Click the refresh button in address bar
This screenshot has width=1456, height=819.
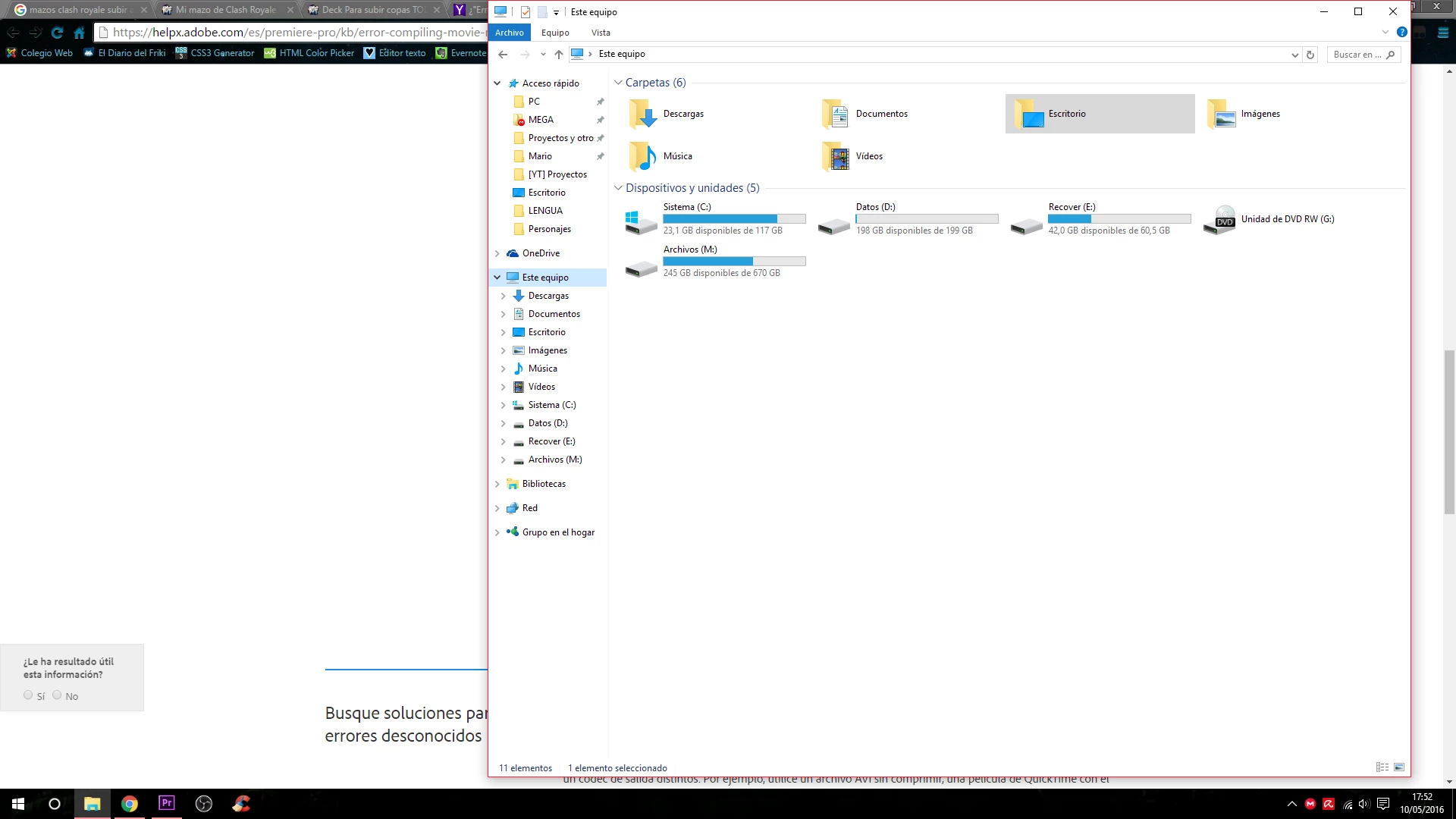[1310, 55]
